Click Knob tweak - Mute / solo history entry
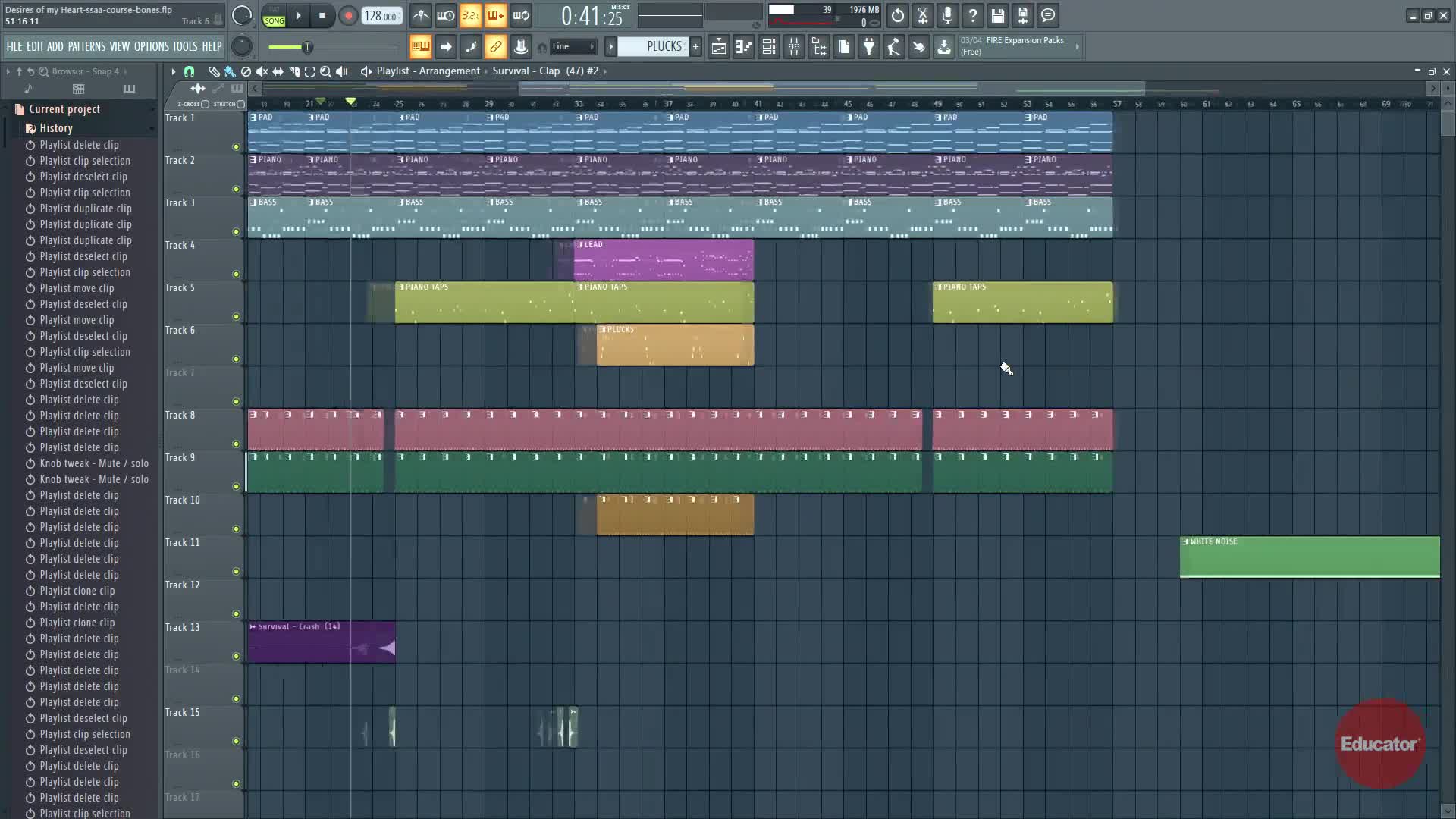Image resolution: width=1456 pixels, height=819 pixels. tap(94, 463)
